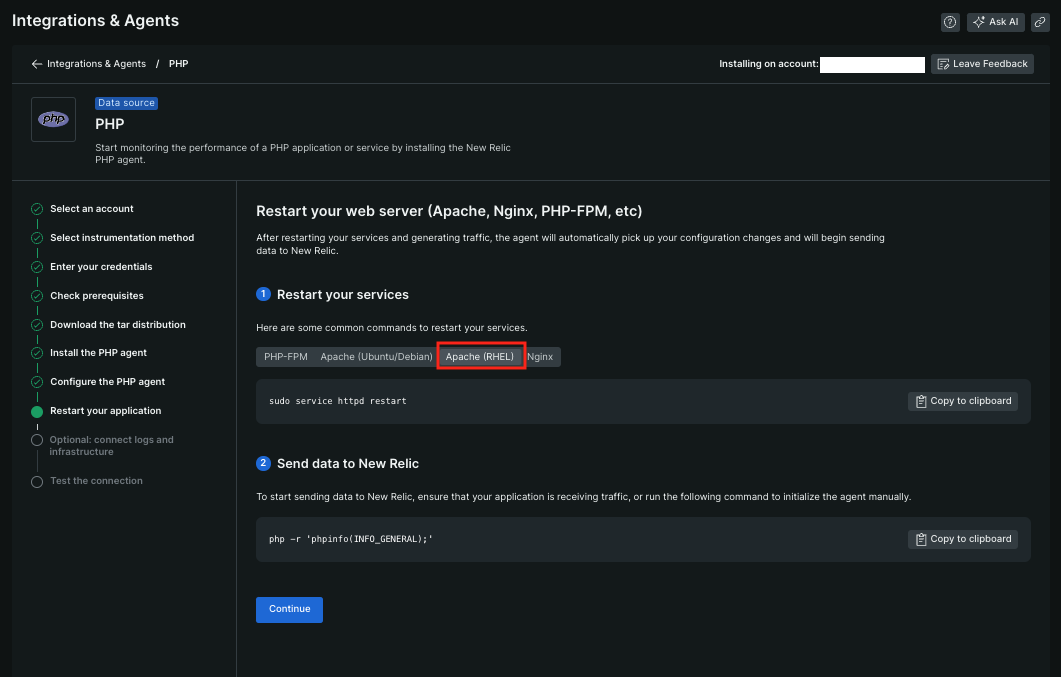Select the Apache (RHEL) tab
The image size is (1061, 677).
pos(480,357)
